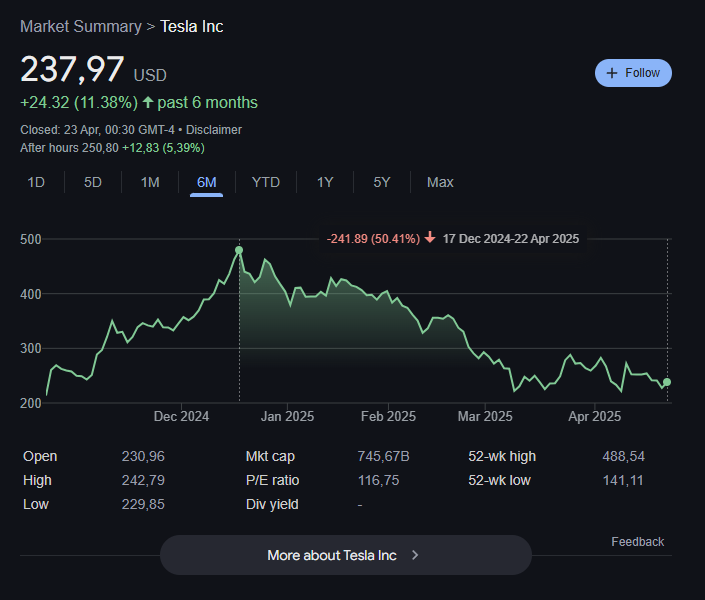The width and height of the screenshot is (705, 600).
Task: Click the plus icon in Follow button
Action: [611, 73]
